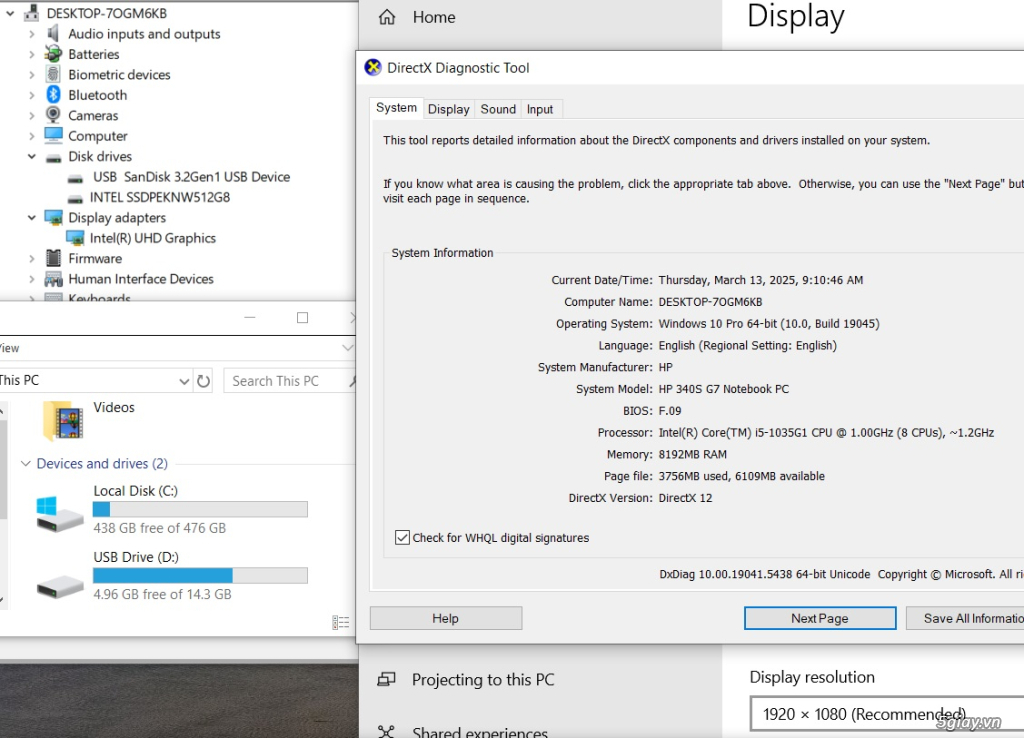
Task: Switch to the Input tab in DxDiag
Action: (540, 109)
